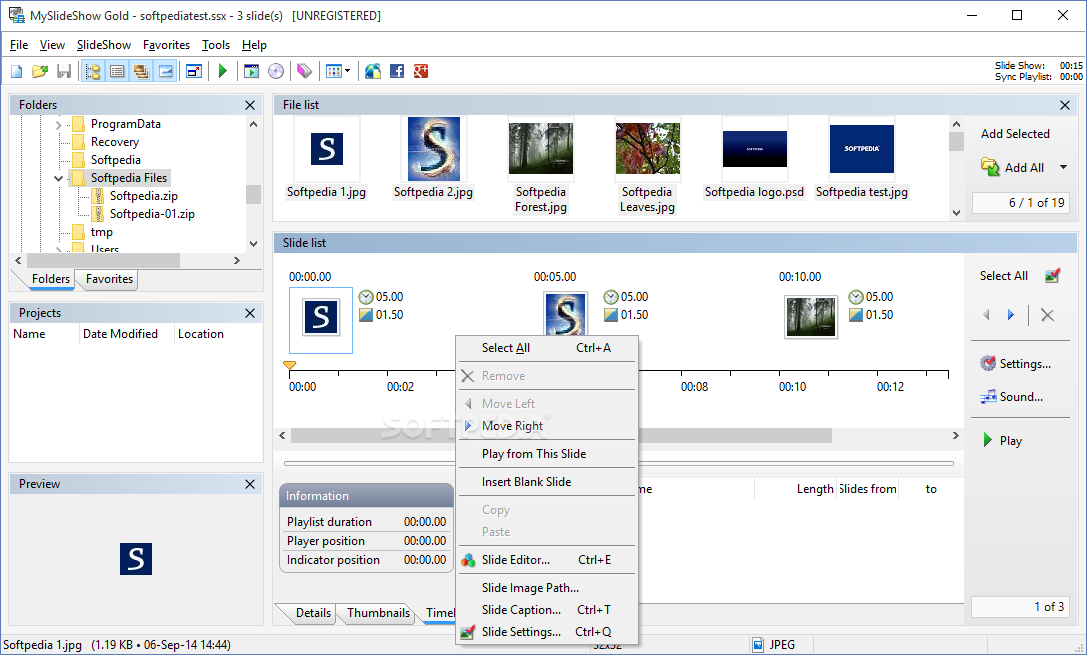Open the Favorites menu
Screen dimensions: 1087x655
[166, 45]
